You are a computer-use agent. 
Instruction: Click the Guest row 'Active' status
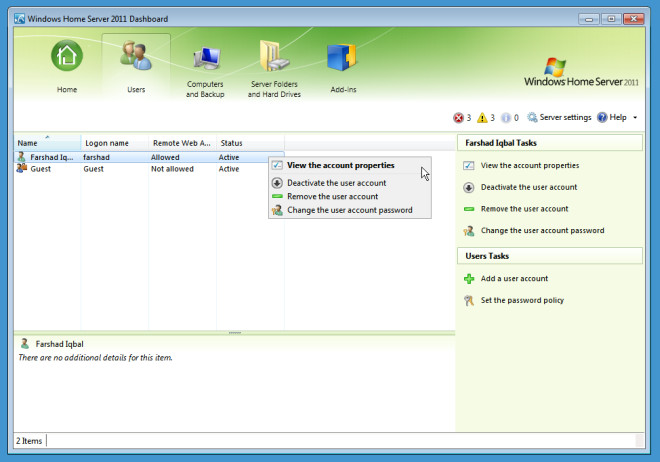pos(229,169)
